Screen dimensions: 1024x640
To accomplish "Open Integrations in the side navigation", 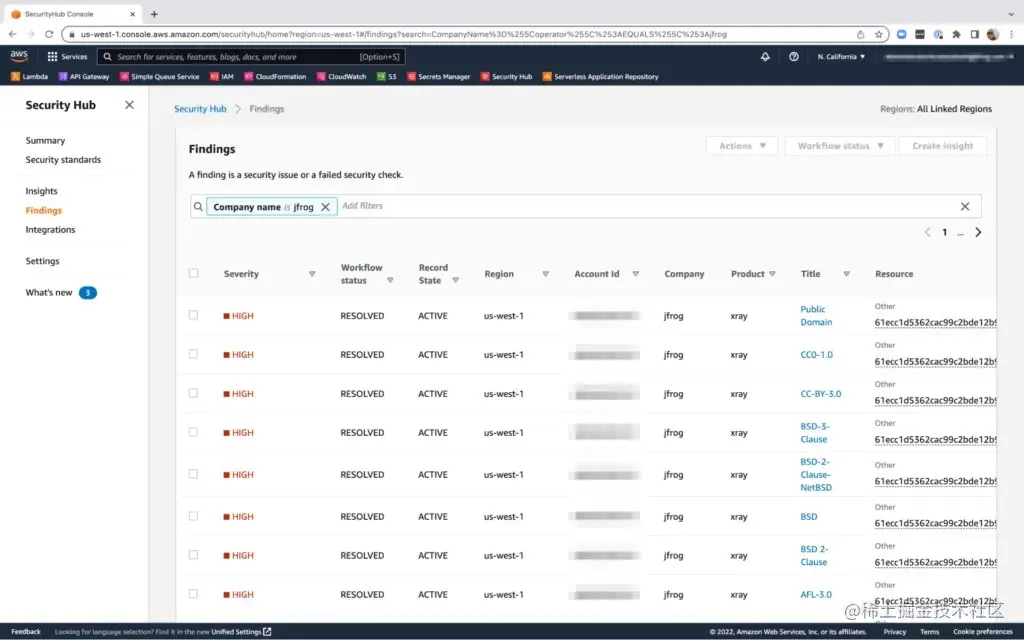I will (x=50, y=229).
